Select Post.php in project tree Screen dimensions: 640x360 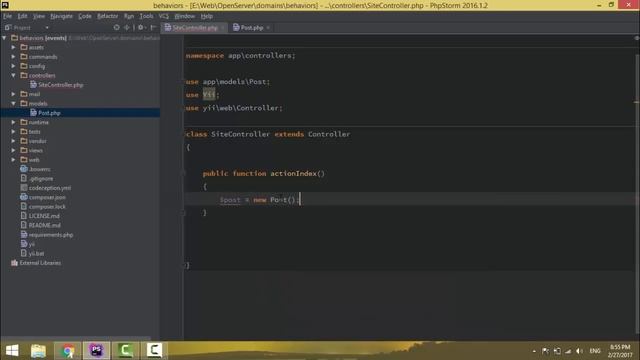(x=49, y=113)
